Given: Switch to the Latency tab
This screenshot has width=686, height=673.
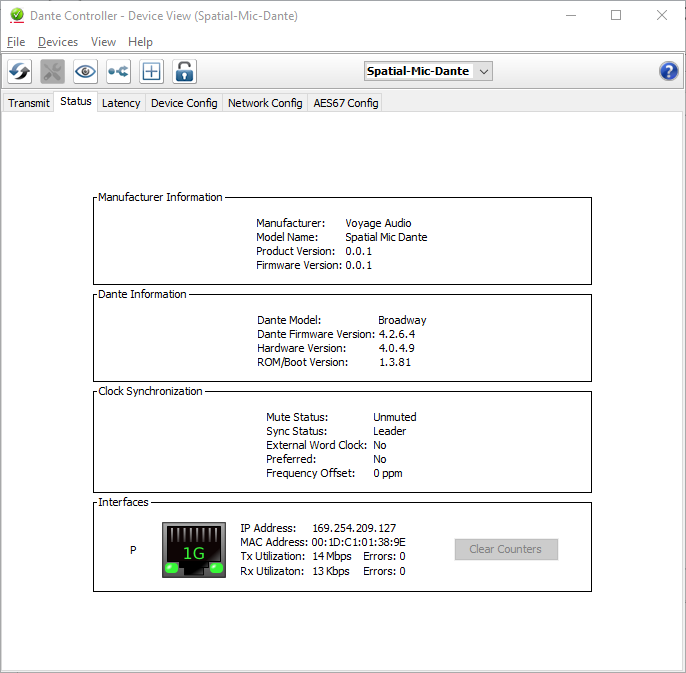Looking at the screenshot, I should pyautogui.click(x=121, y=103).
